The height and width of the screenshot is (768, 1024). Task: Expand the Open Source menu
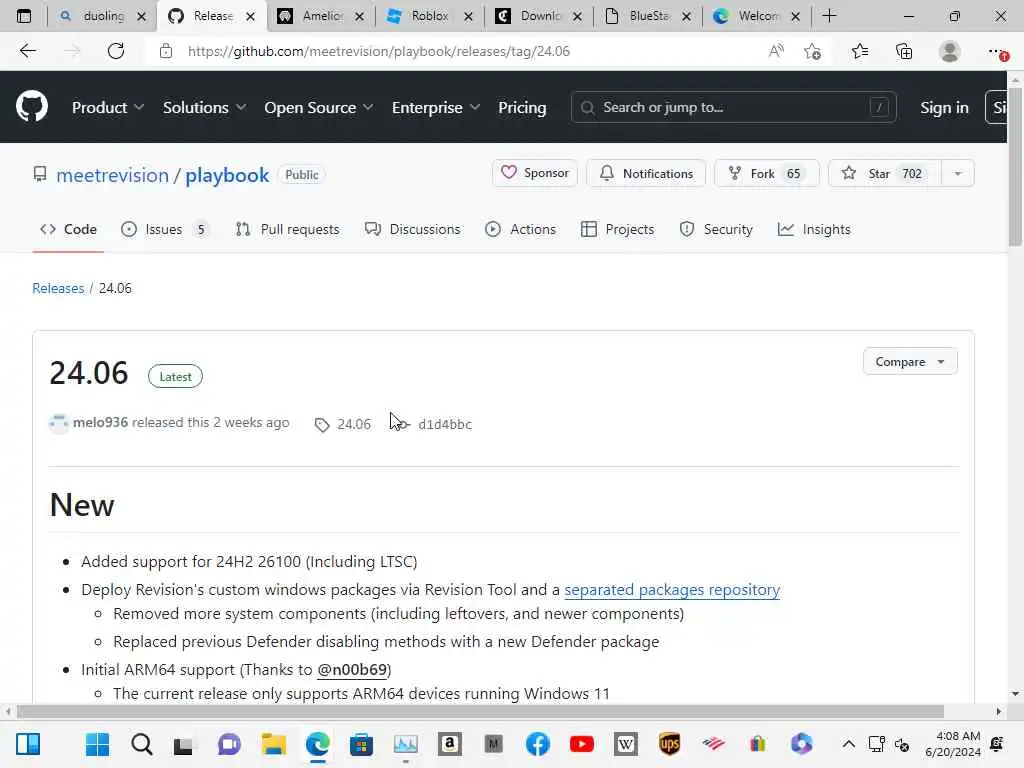pos(319,108)
